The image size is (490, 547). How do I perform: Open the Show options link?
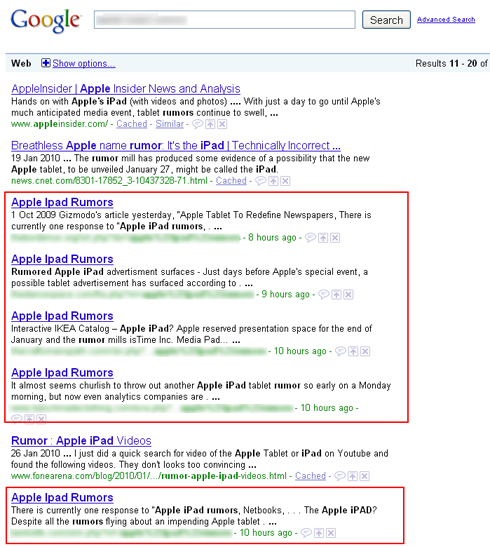84,63
